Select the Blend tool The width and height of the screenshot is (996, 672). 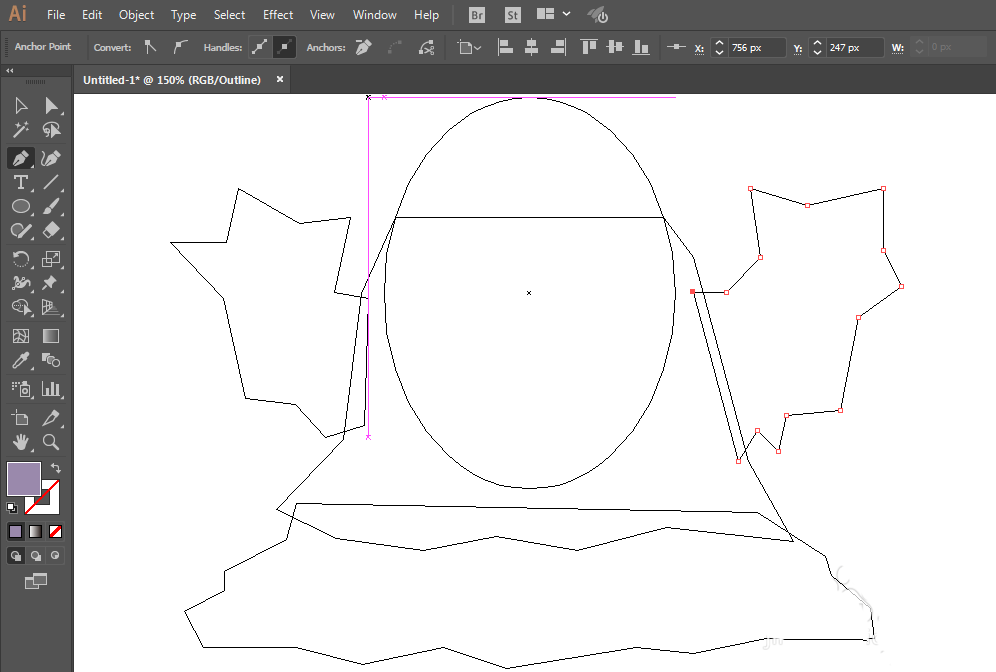[x=51, y=361]
